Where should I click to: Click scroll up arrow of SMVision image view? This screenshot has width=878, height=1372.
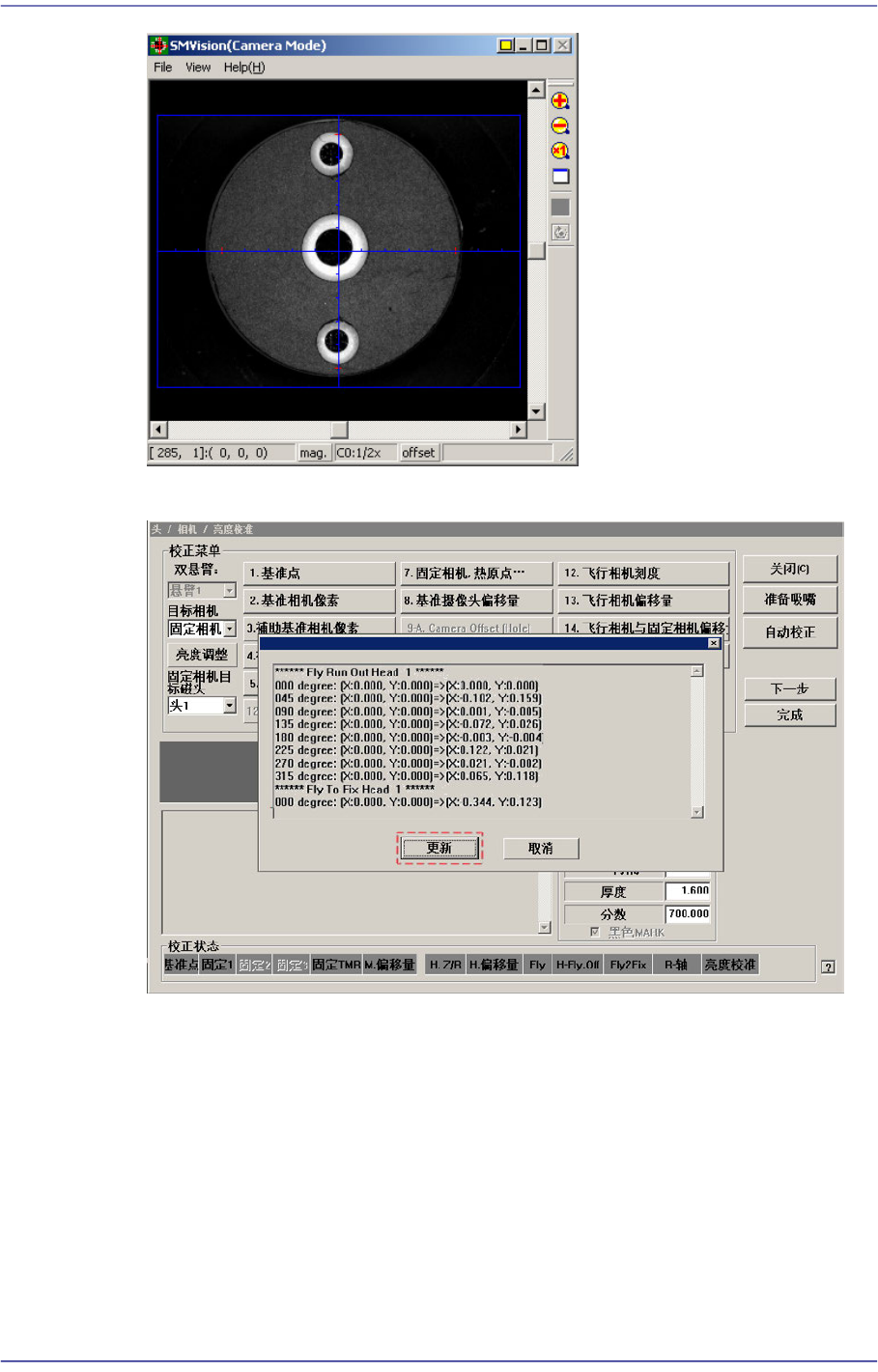tap(536, 90)
